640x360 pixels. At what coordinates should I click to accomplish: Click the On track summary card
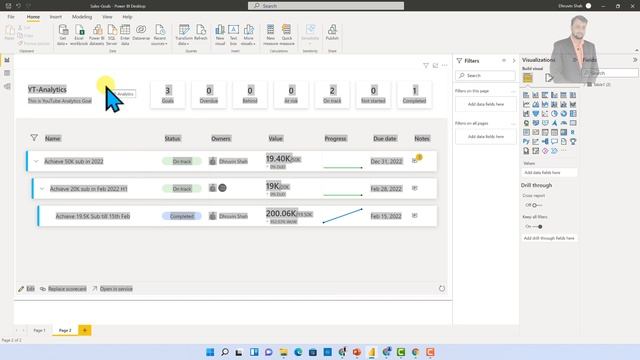click(332, 95)
